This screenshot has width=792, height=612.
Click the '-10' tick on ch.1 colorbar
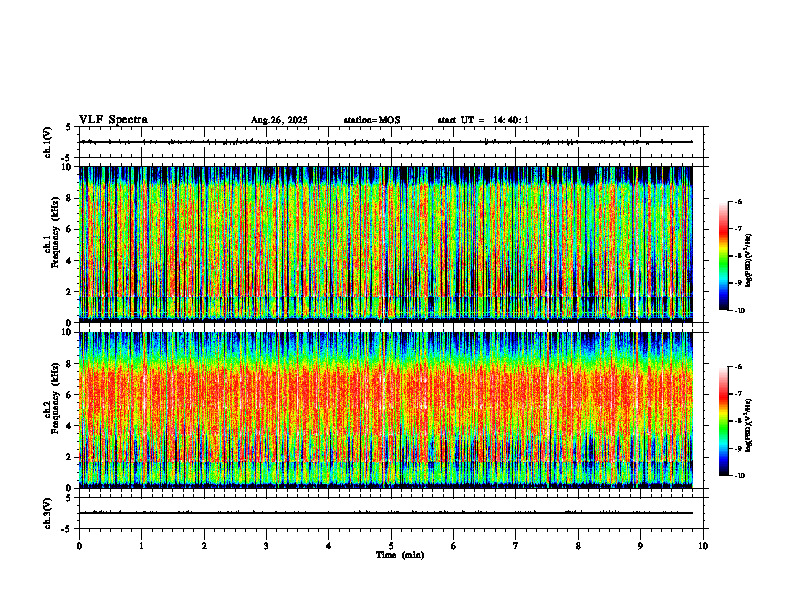740,311
